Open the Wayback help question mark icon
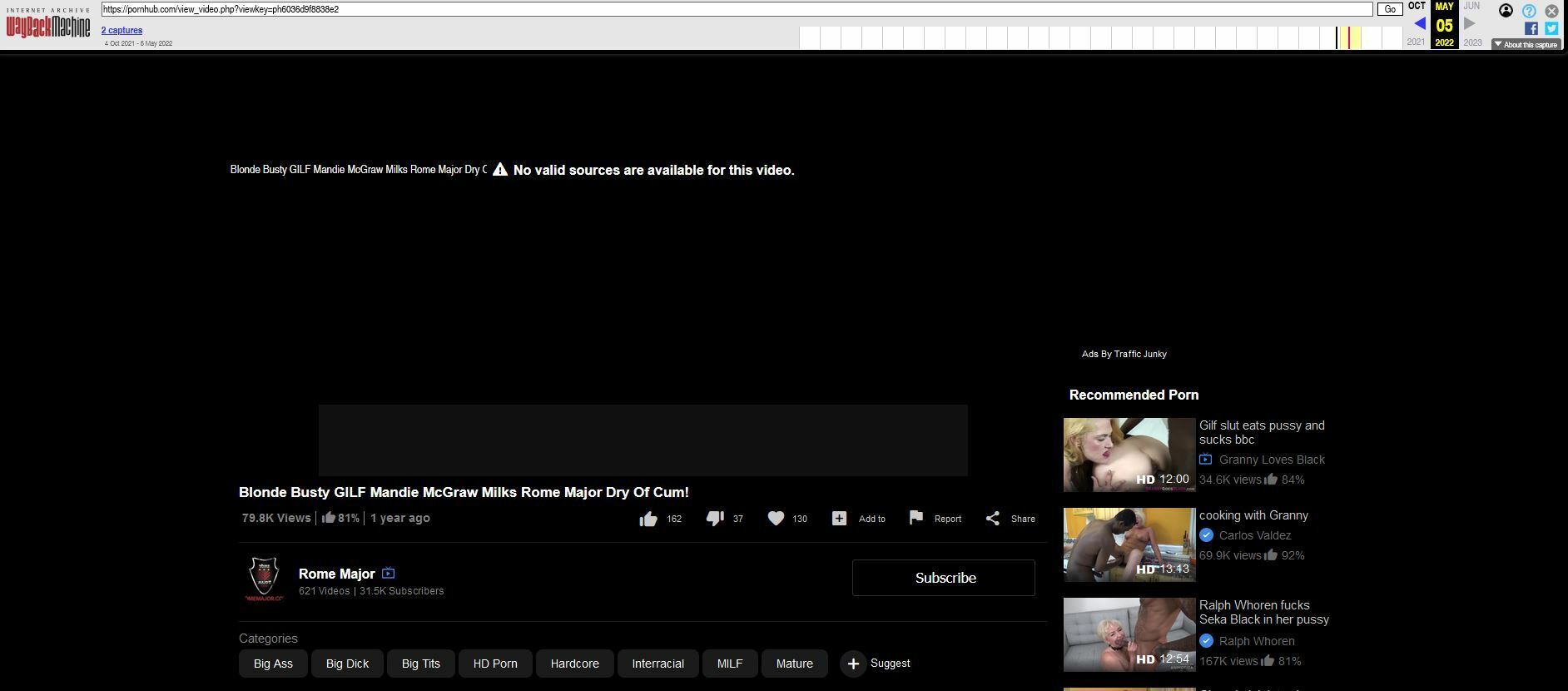The width and height of the screenshot is (1568, 691). pyautogui.click(x=1529, y=11)
